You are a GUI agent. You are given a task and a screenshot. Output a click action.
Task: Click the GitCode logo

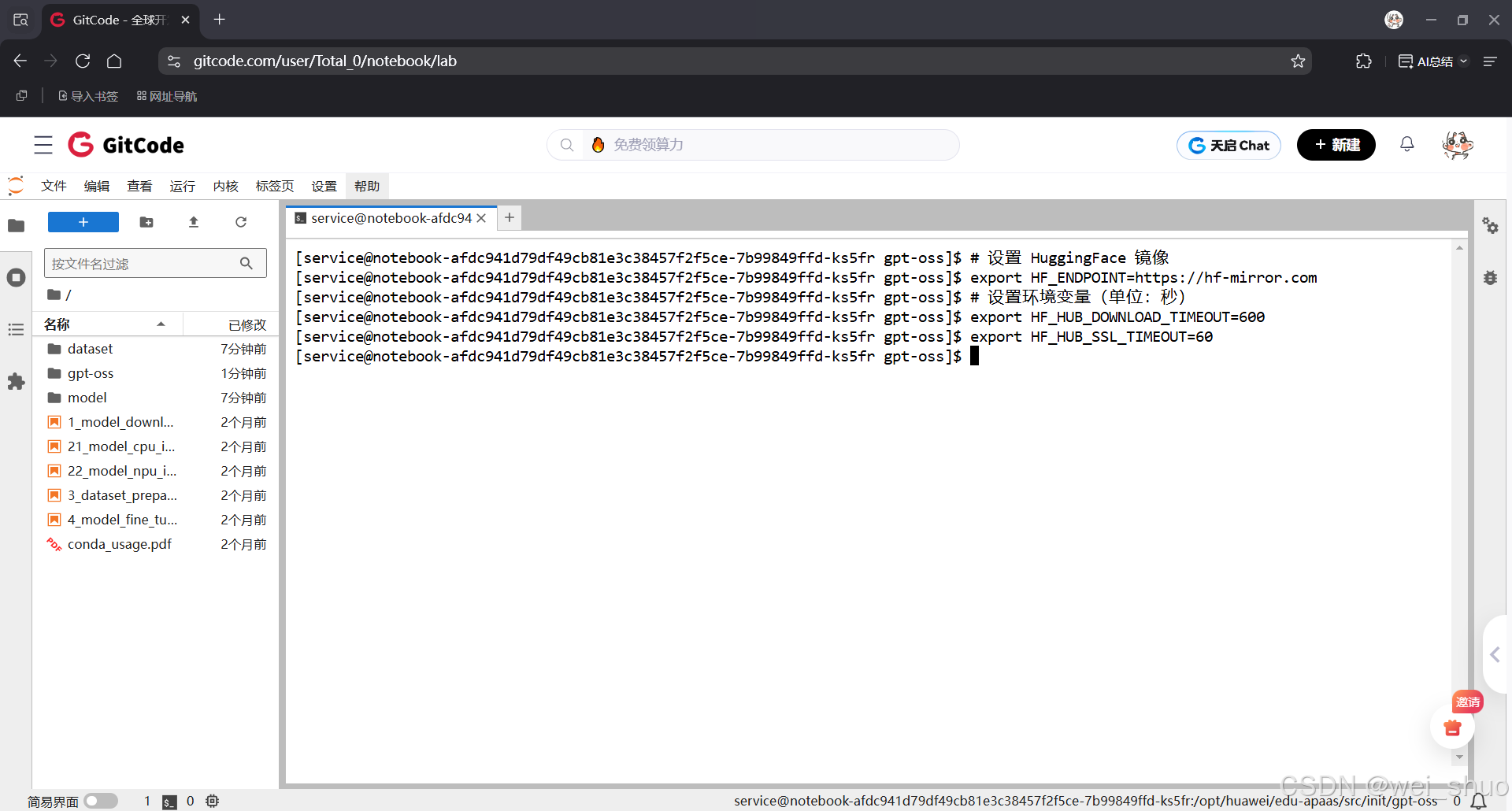126,145
